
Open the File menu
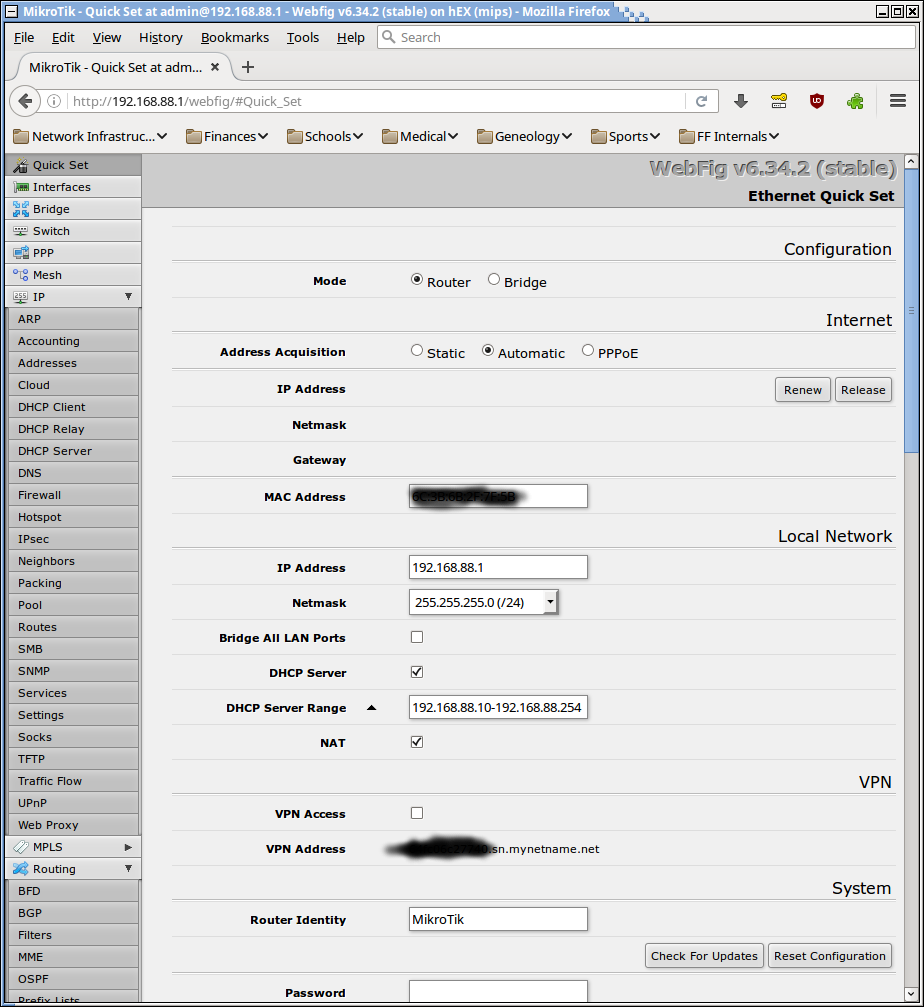(24, 37)
